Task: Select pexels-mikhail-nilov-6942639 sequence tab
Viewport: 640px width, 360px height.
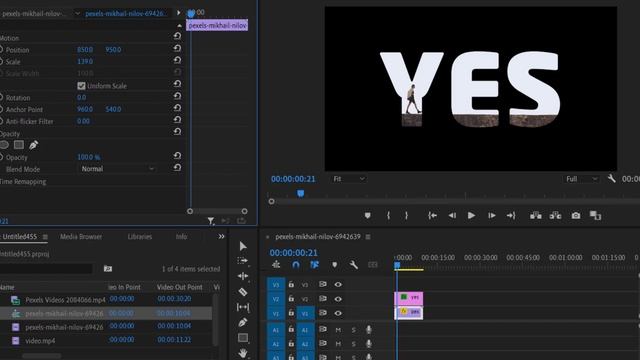Action: [x=318, y=237]
